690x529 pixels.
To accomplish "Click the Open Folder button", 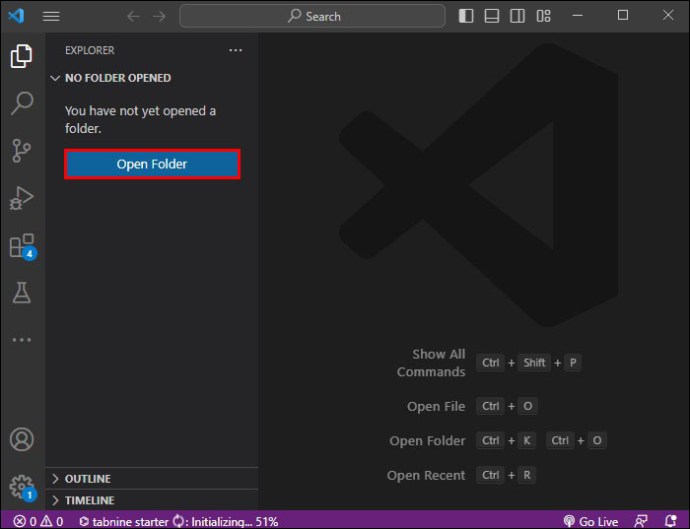I will [152, 164].
